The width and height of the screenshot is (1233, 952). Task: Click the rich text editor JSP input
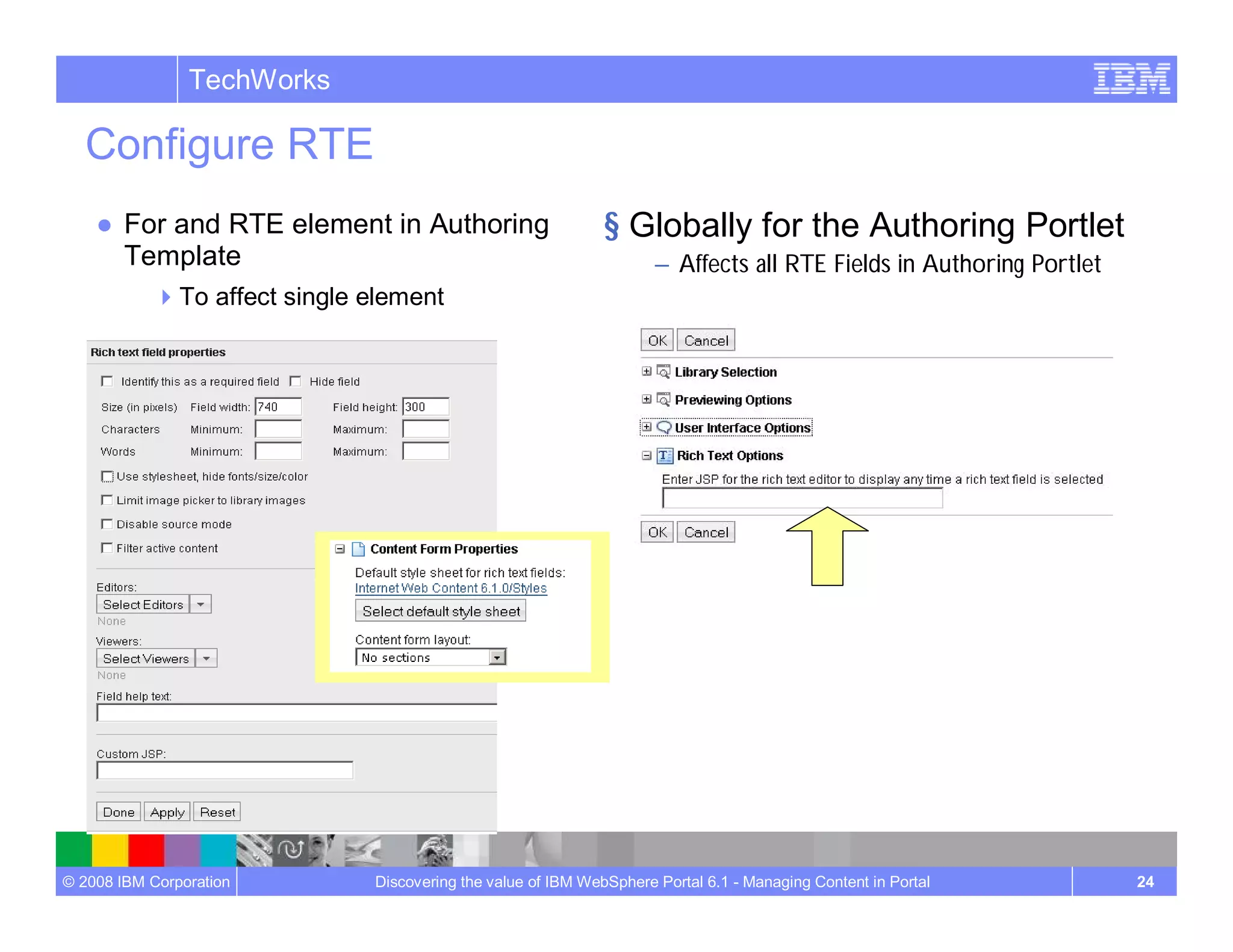coord(803,498)
